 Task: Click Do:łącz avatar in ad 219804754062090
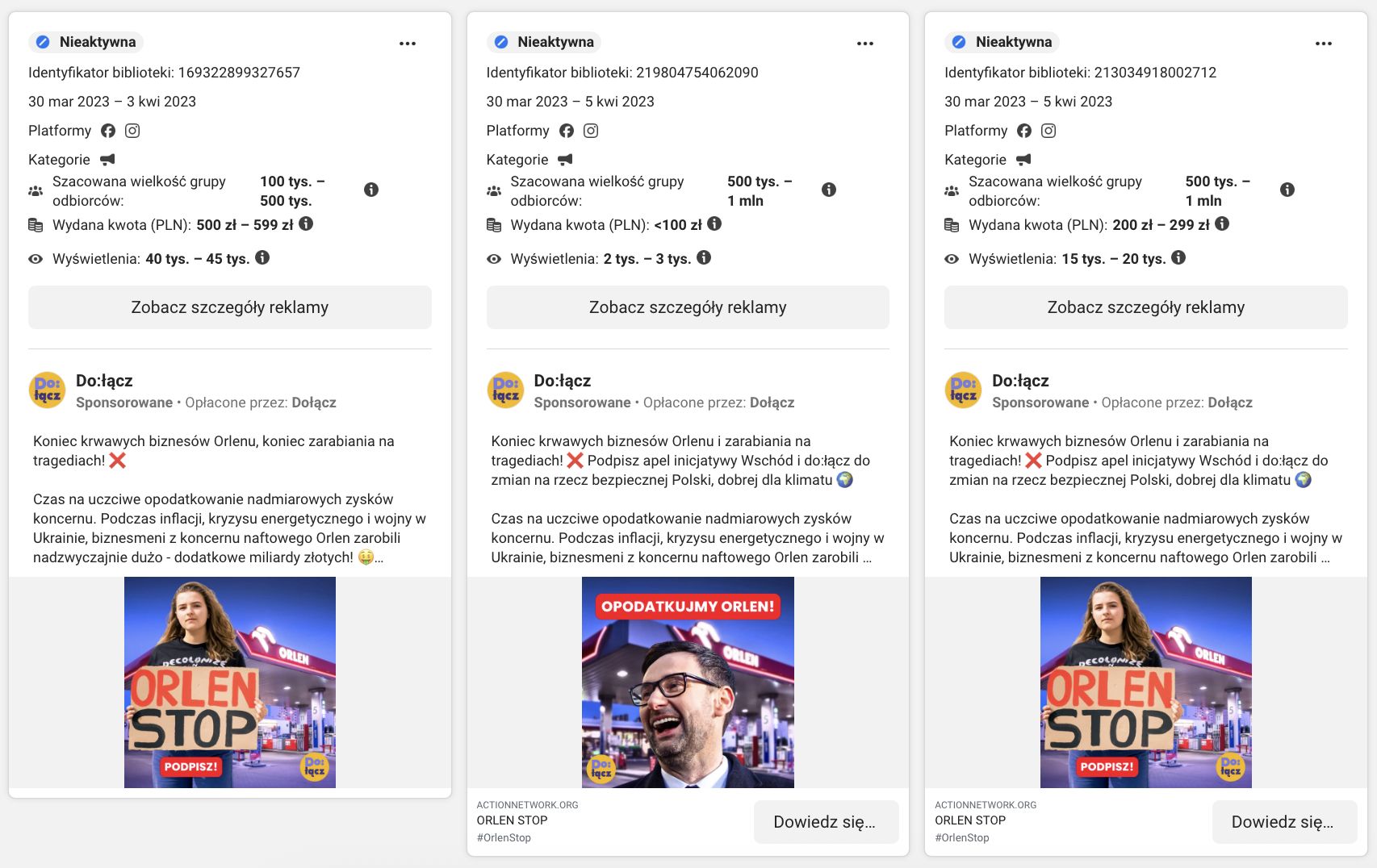pyautogui.click(x=505, y=390)
